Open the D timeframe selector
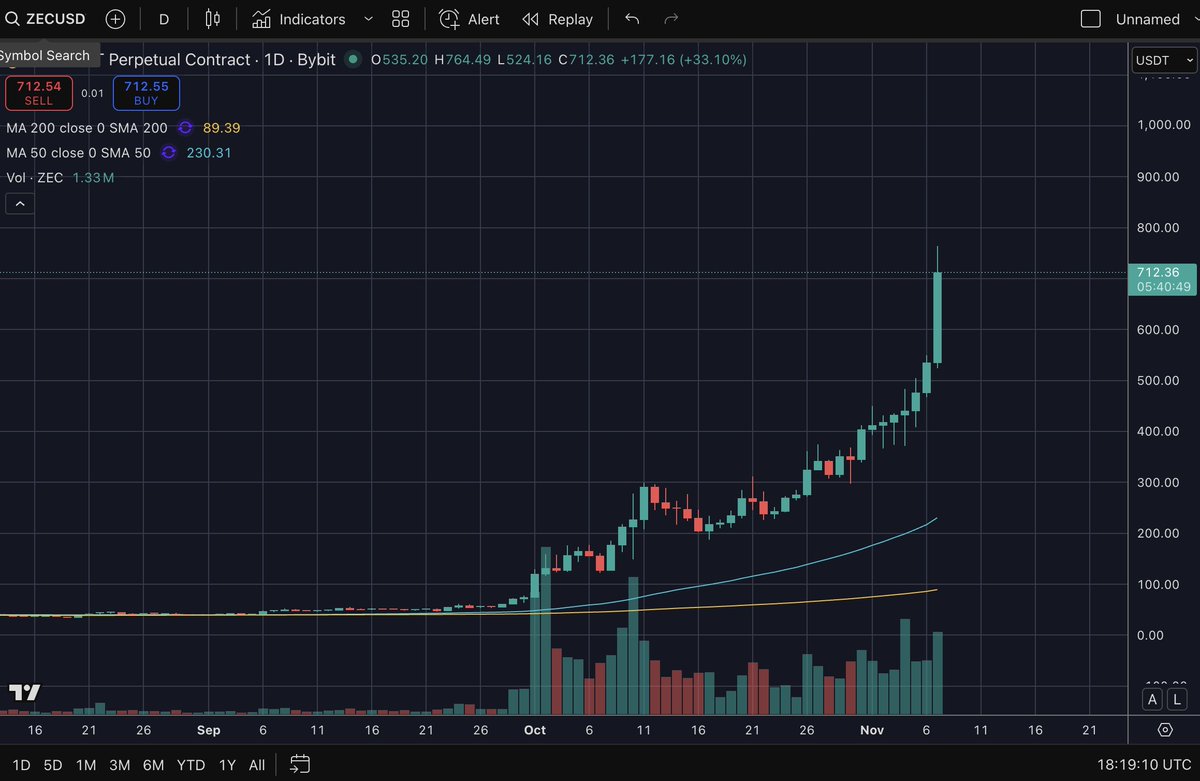 164,19
